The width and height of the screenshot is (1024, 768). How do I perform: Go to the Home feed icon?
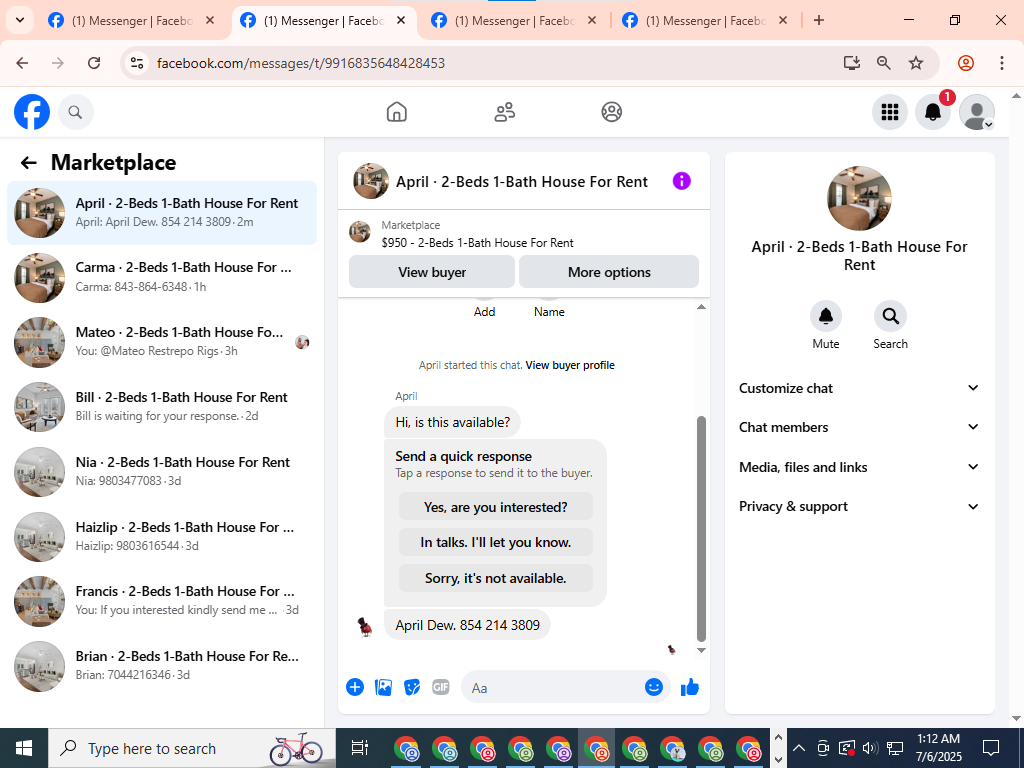coord(396,112)
